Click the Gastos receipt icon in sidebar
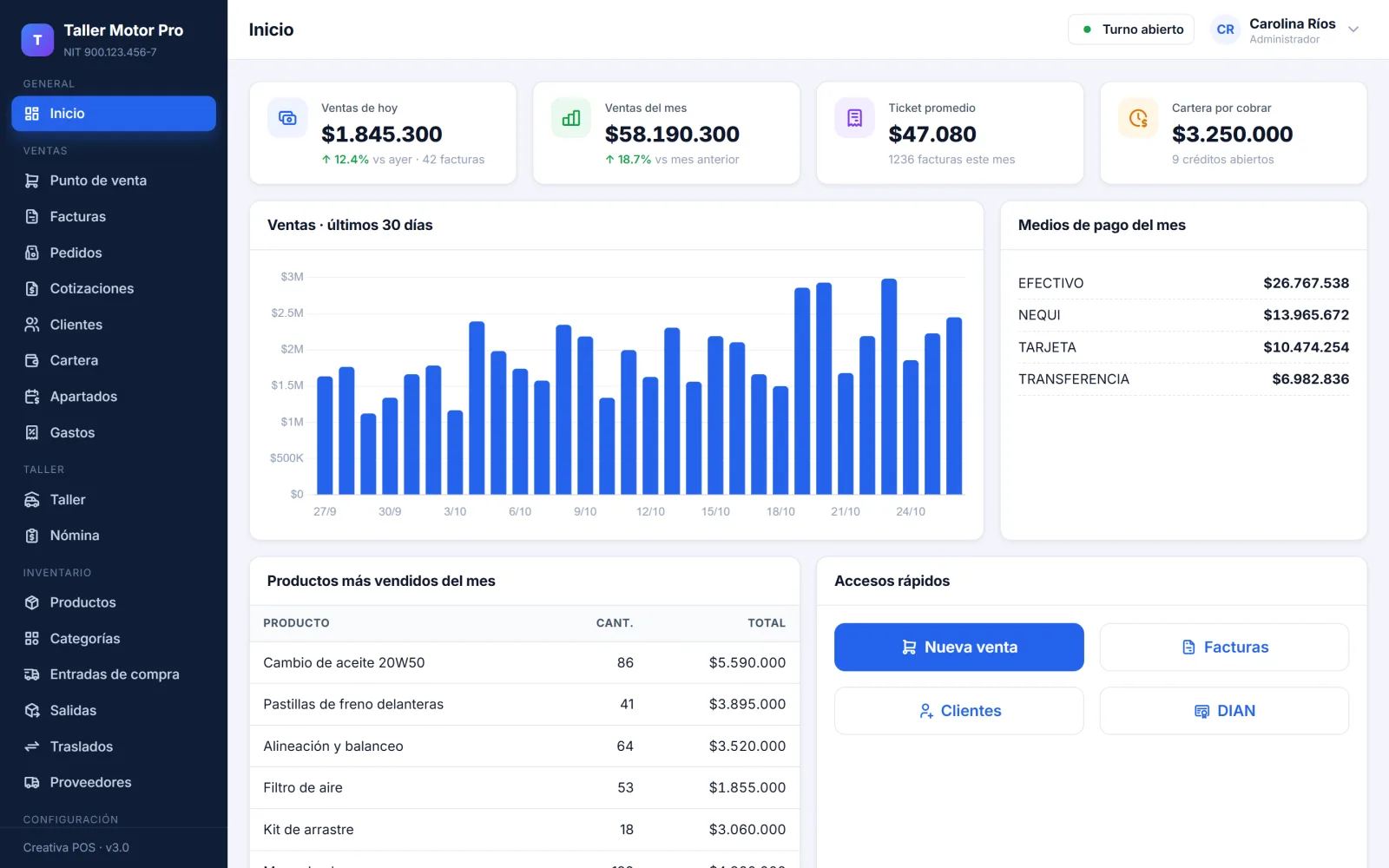The width and height of the screenshot is (1389, 868). 32,432
